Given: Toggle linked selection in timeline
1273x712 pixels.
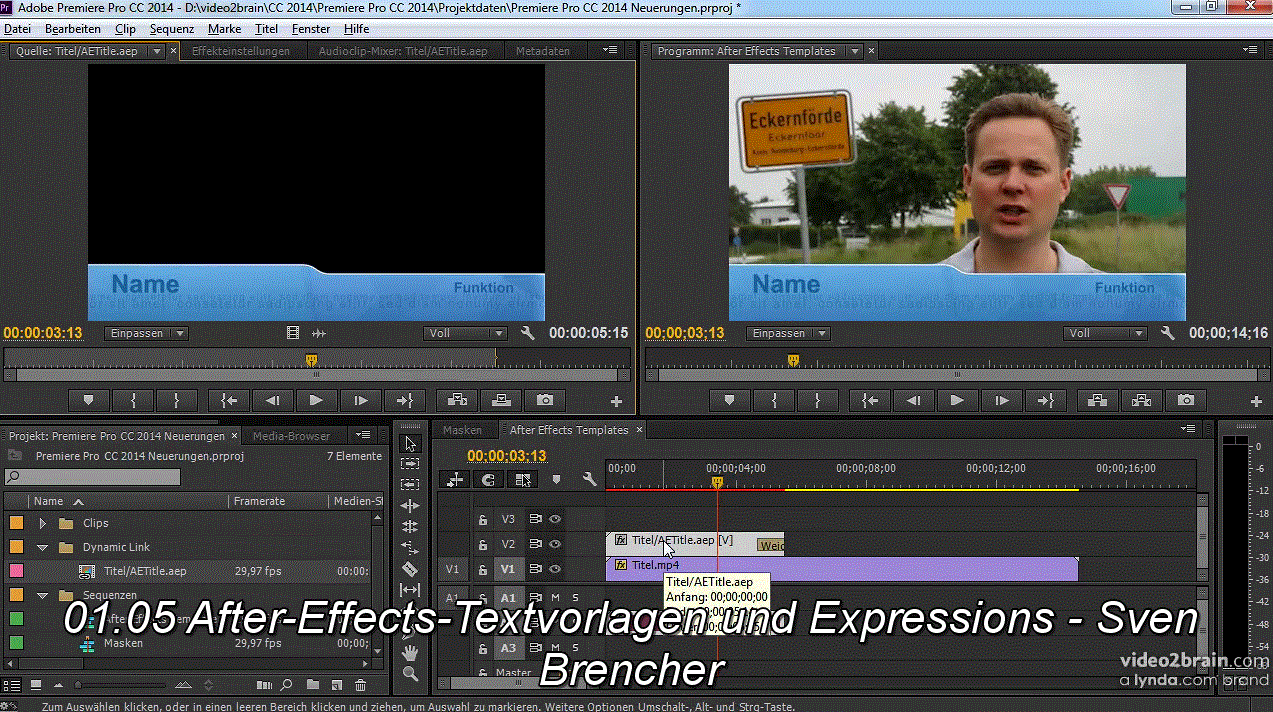Looking at the screenshot, I should tap(522, 479).
